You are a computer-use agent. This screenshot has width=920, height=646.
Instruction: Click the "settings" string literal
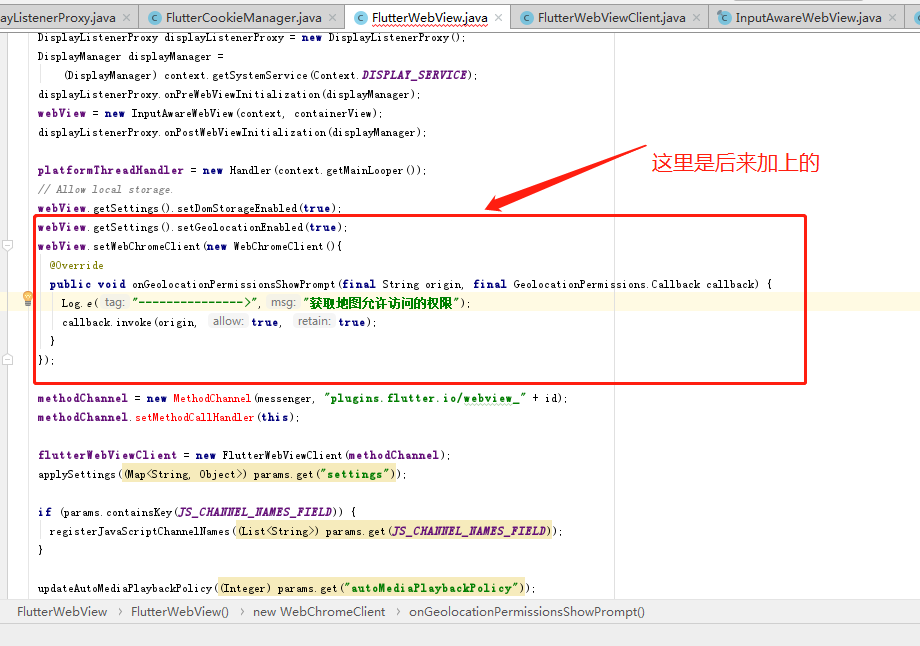coord(354,474)
